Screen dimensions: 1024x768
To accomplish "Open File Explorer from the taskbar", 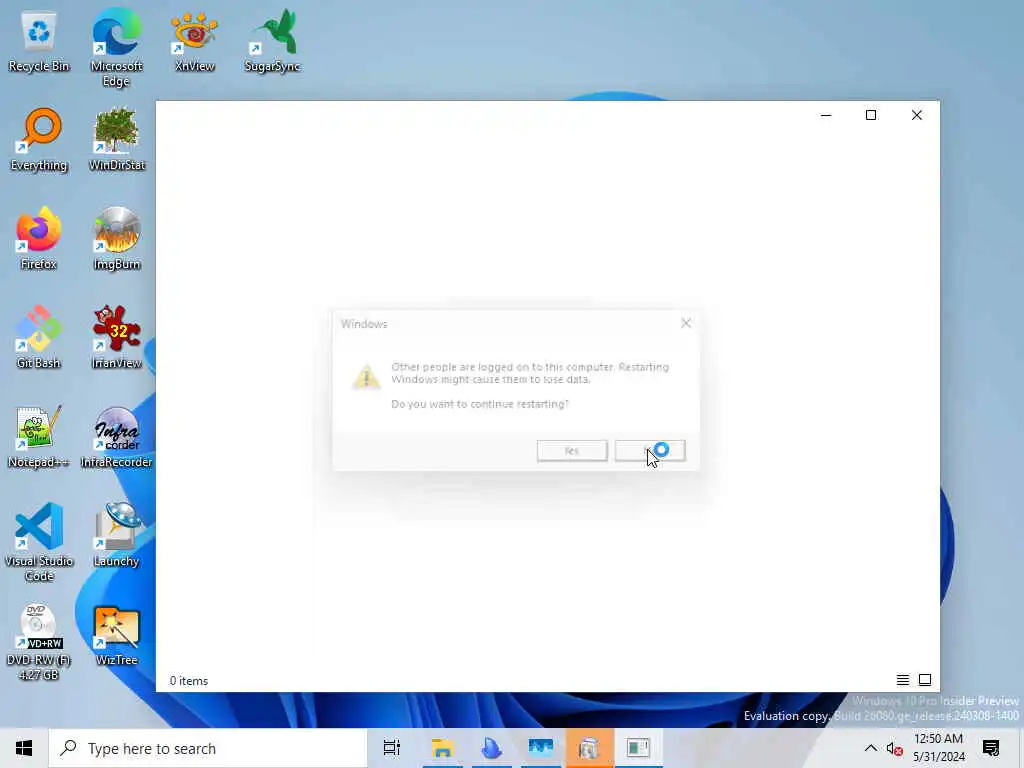I will tap(442, 748).
